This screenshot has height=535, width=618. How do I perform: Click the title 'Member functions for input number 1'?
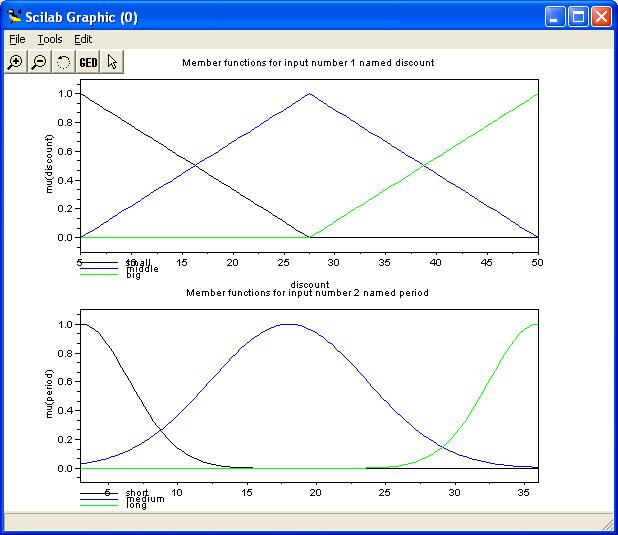[x=308, y=63]
